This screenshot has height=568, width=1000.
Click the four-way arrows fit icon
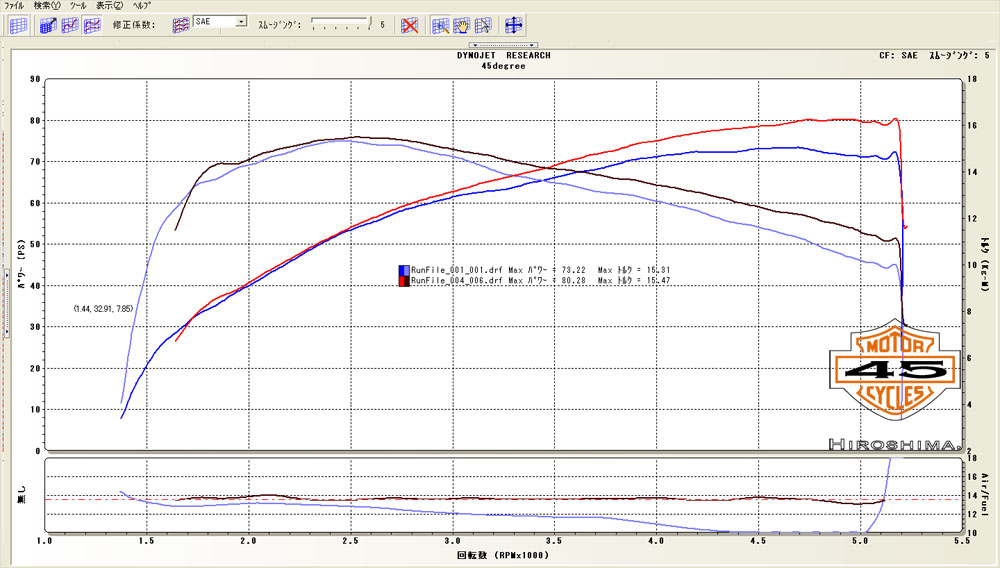514,25
